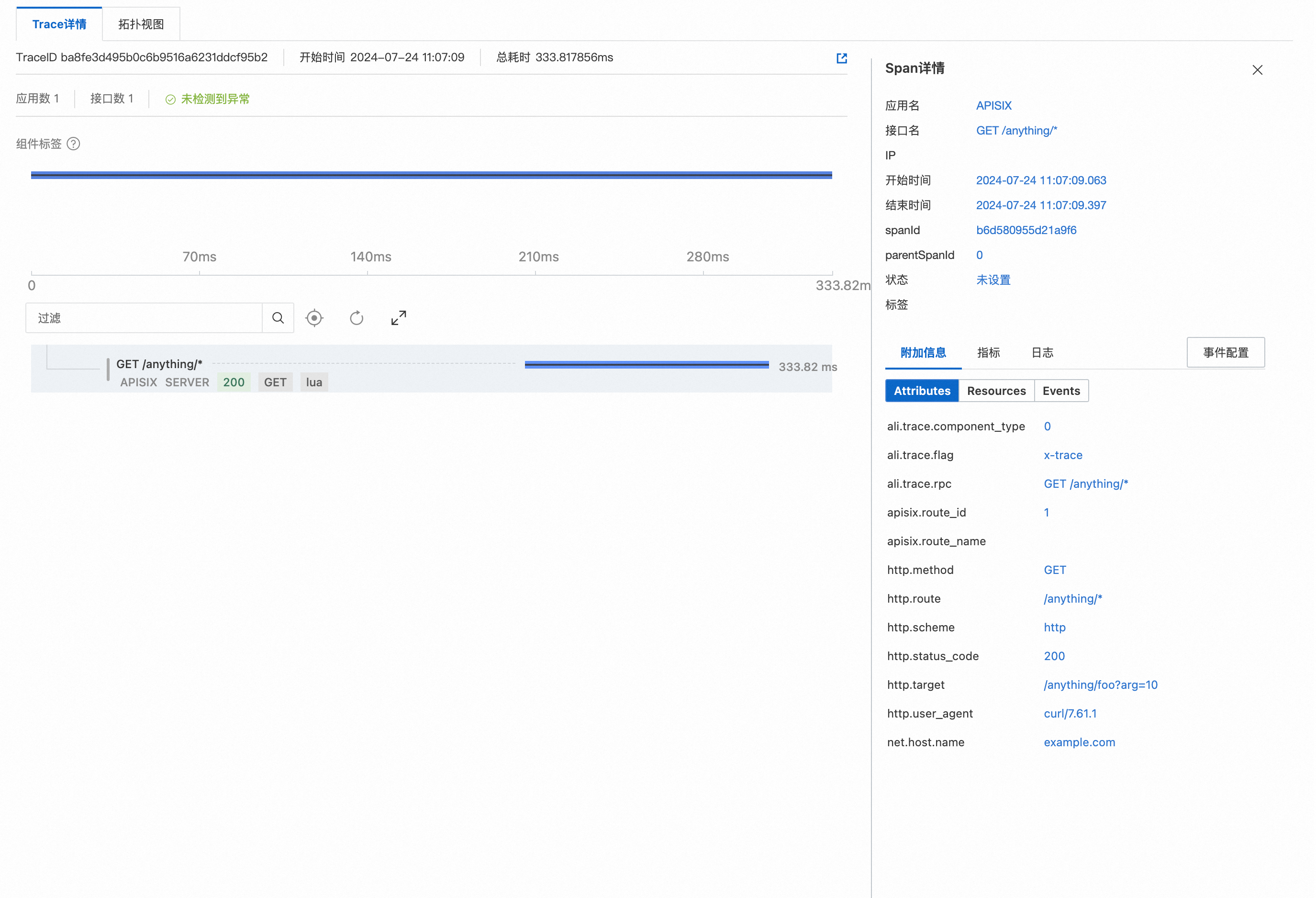Click the 未检测到异常 status check icon
Viewport: 1316px width, 898px height.
click(x=170, y=99)
